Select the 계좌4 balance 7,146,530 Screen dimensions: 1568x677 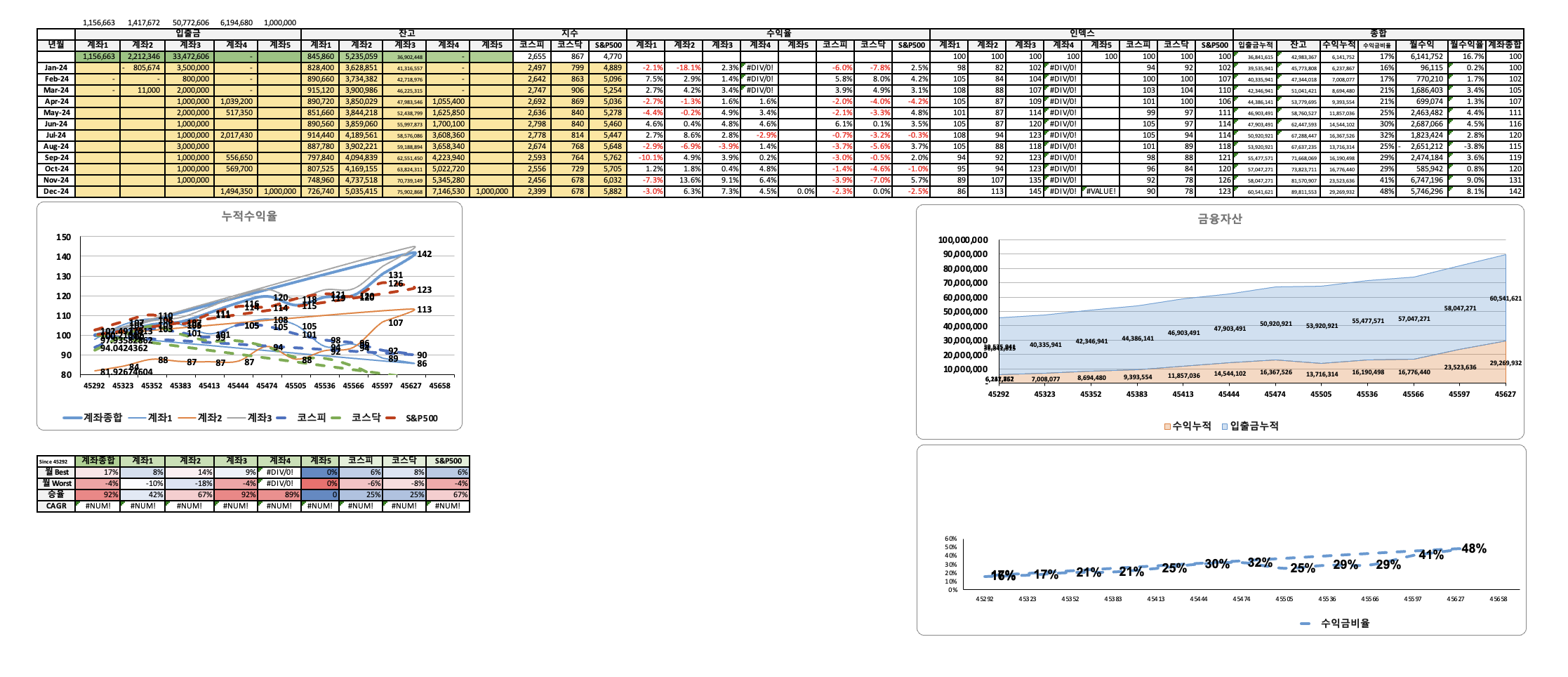click(x=448, y=192)
